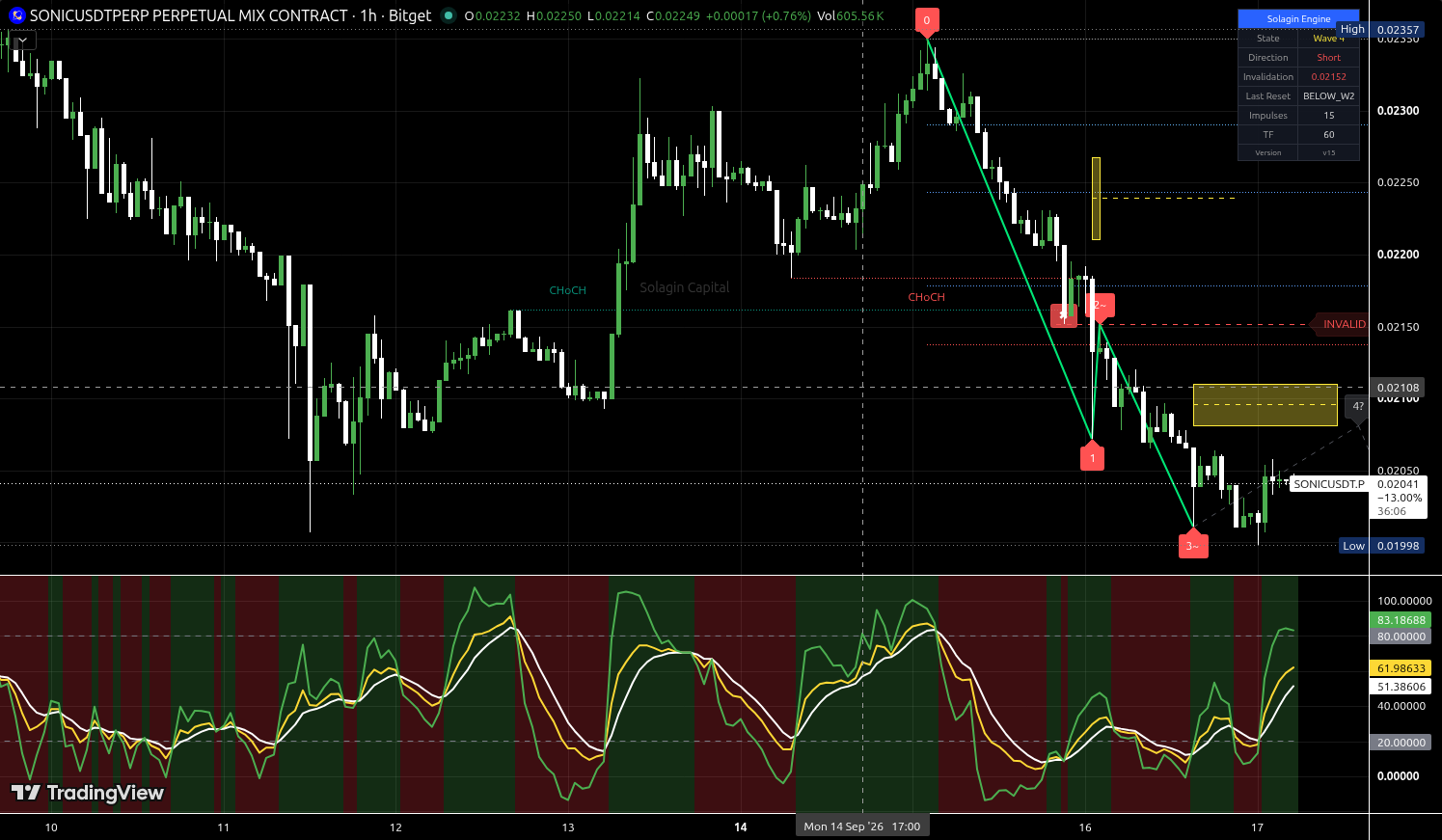Click the green CHoCH label

pos(567,290)
